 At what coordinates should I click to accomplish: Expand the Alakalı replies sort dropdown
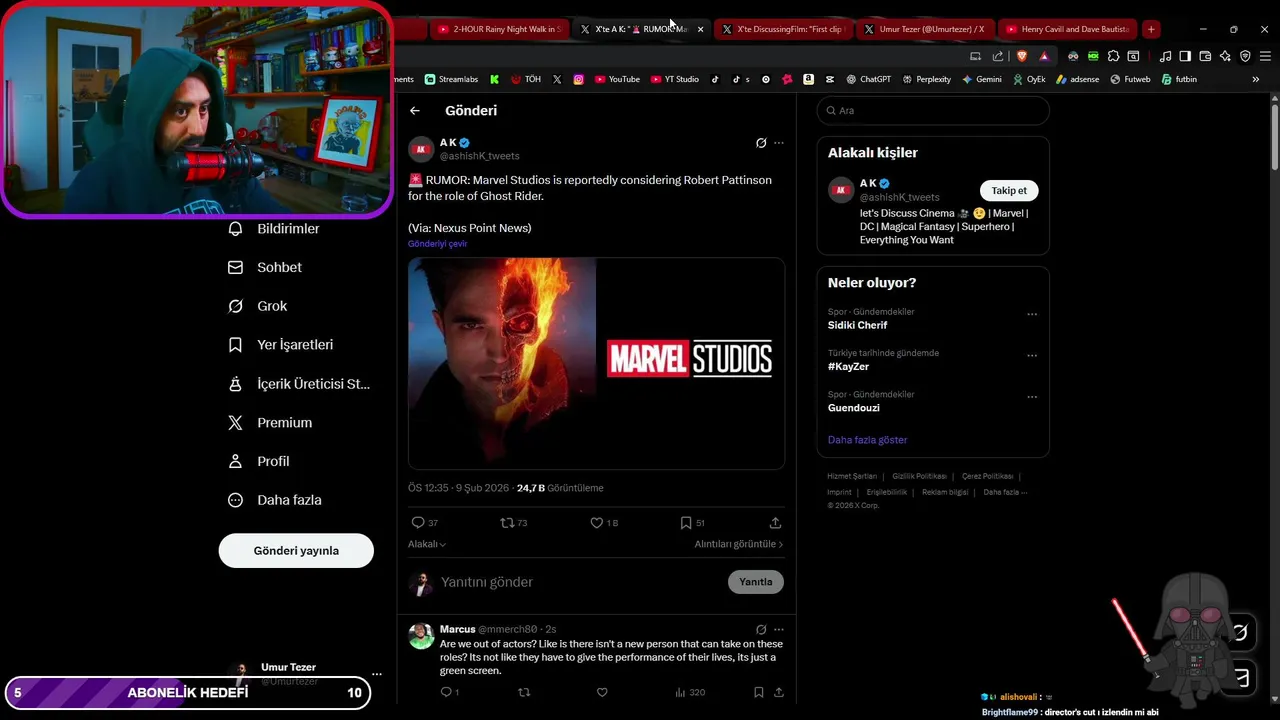[427, 544]
